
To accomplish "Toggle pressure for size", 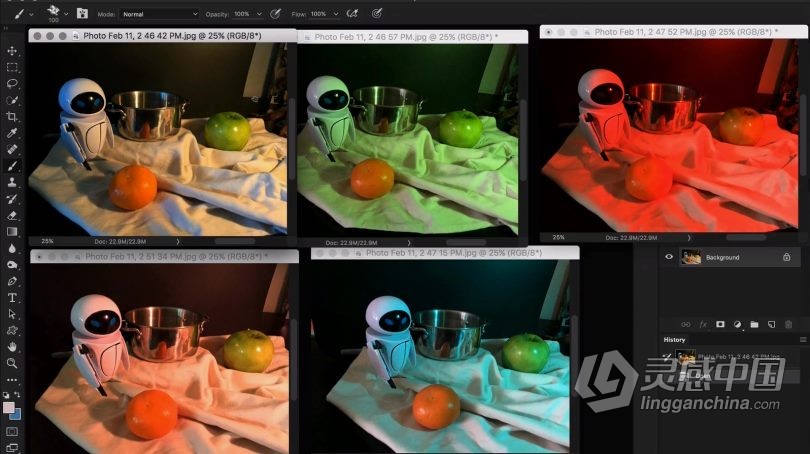I will coord(377,14).
